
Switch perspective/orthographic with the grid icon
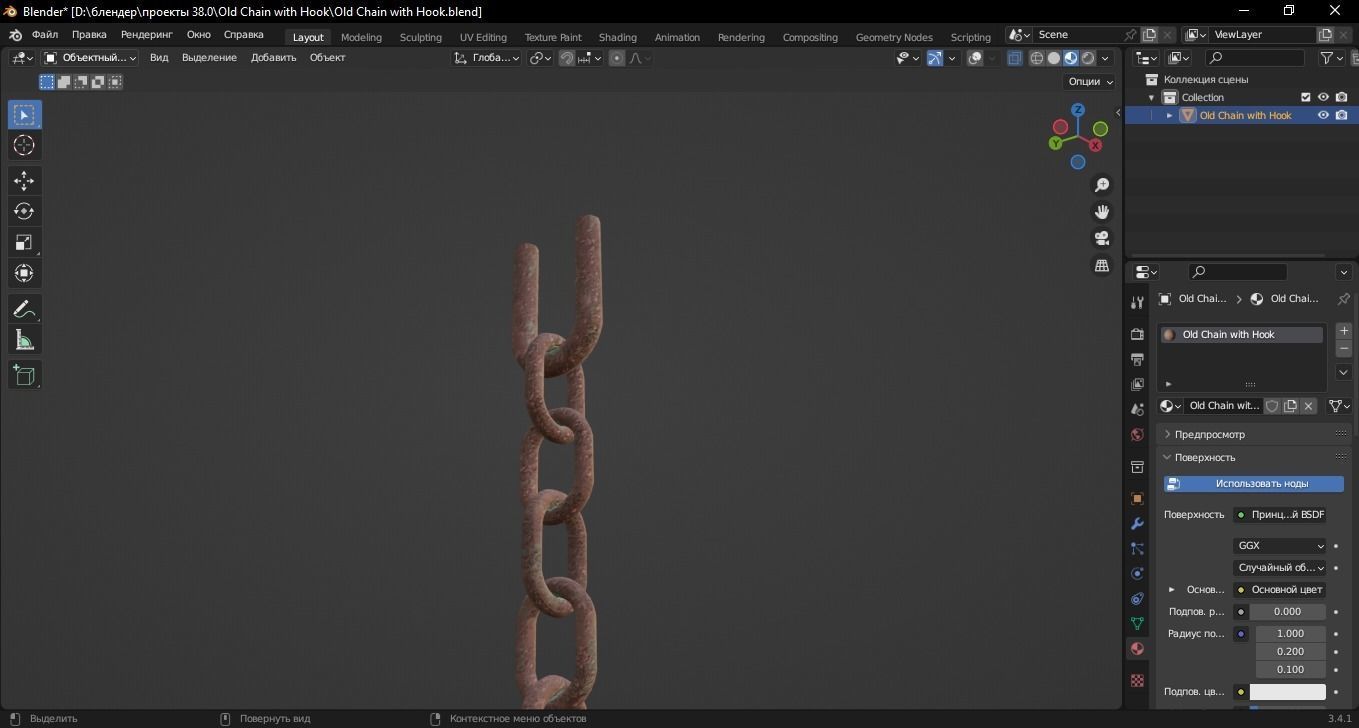[1102, 265]
